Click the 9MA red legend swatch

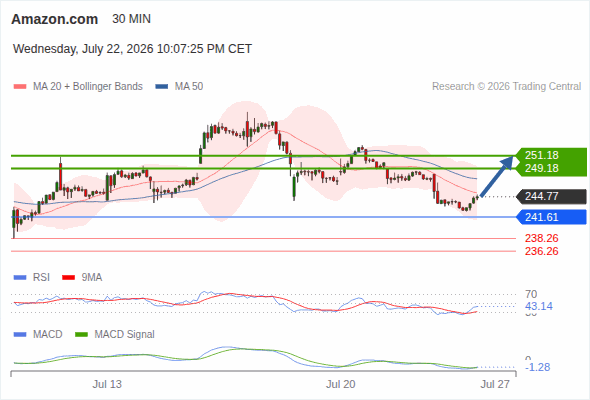pos(68,278)
